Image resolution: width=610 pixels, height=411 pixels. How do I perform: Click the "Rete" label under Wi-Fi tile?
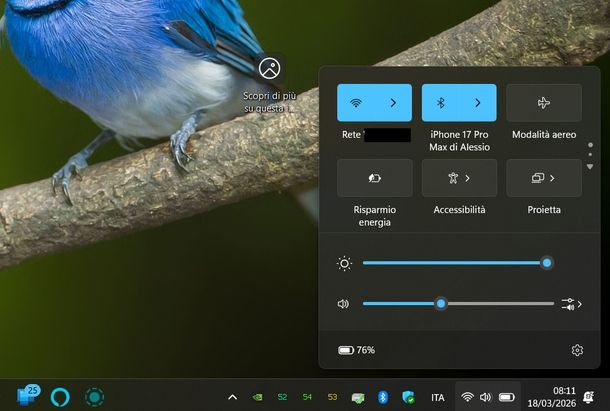click(351, 135)
